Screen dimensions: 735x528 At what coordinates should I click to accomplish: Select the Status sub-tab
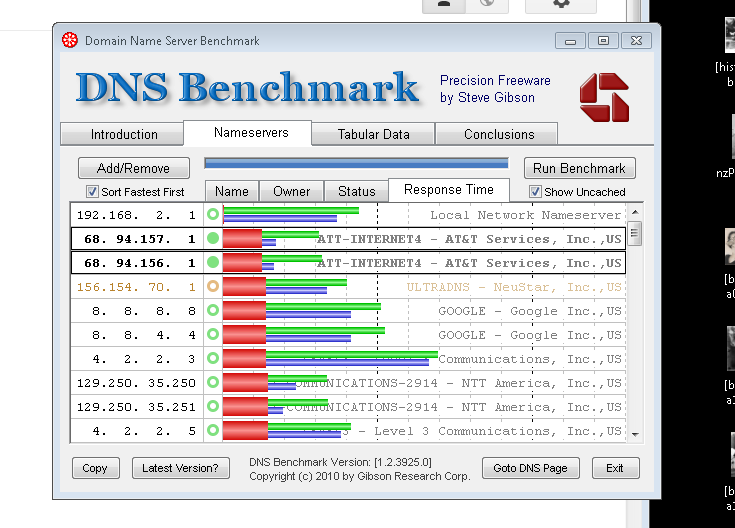pos(356,191)
